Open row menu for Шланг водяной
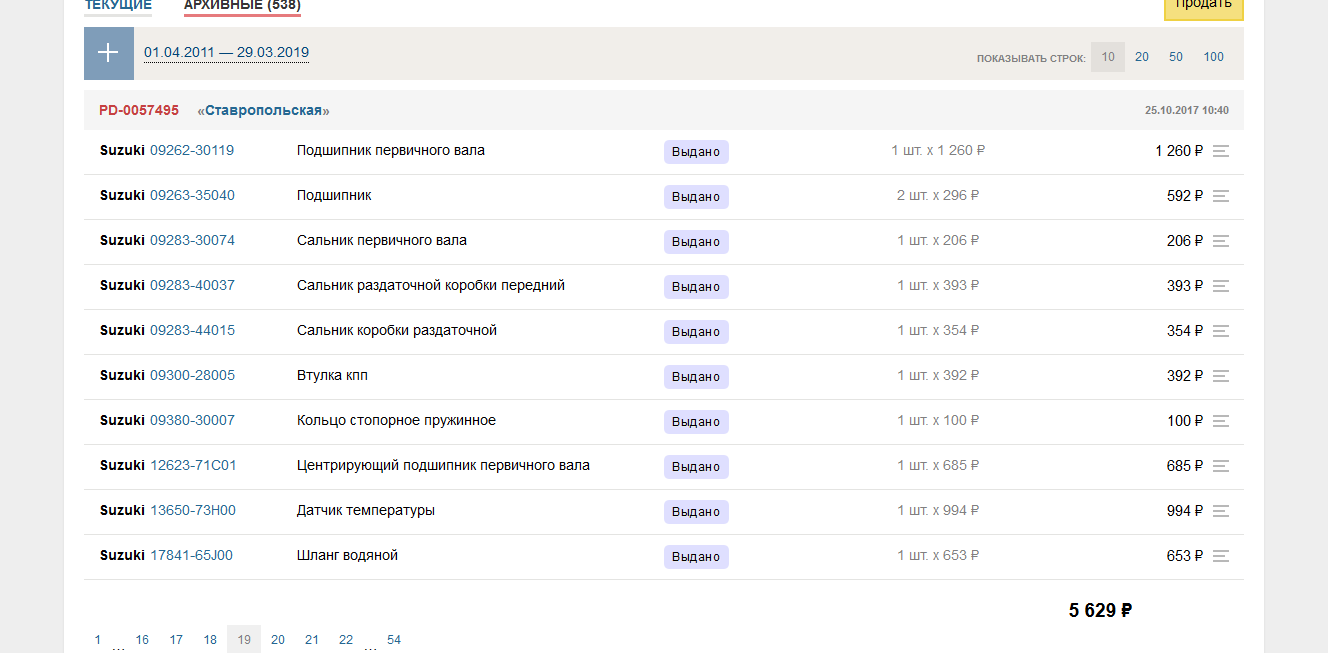 pyautogui.click(x=1220, y=556)
